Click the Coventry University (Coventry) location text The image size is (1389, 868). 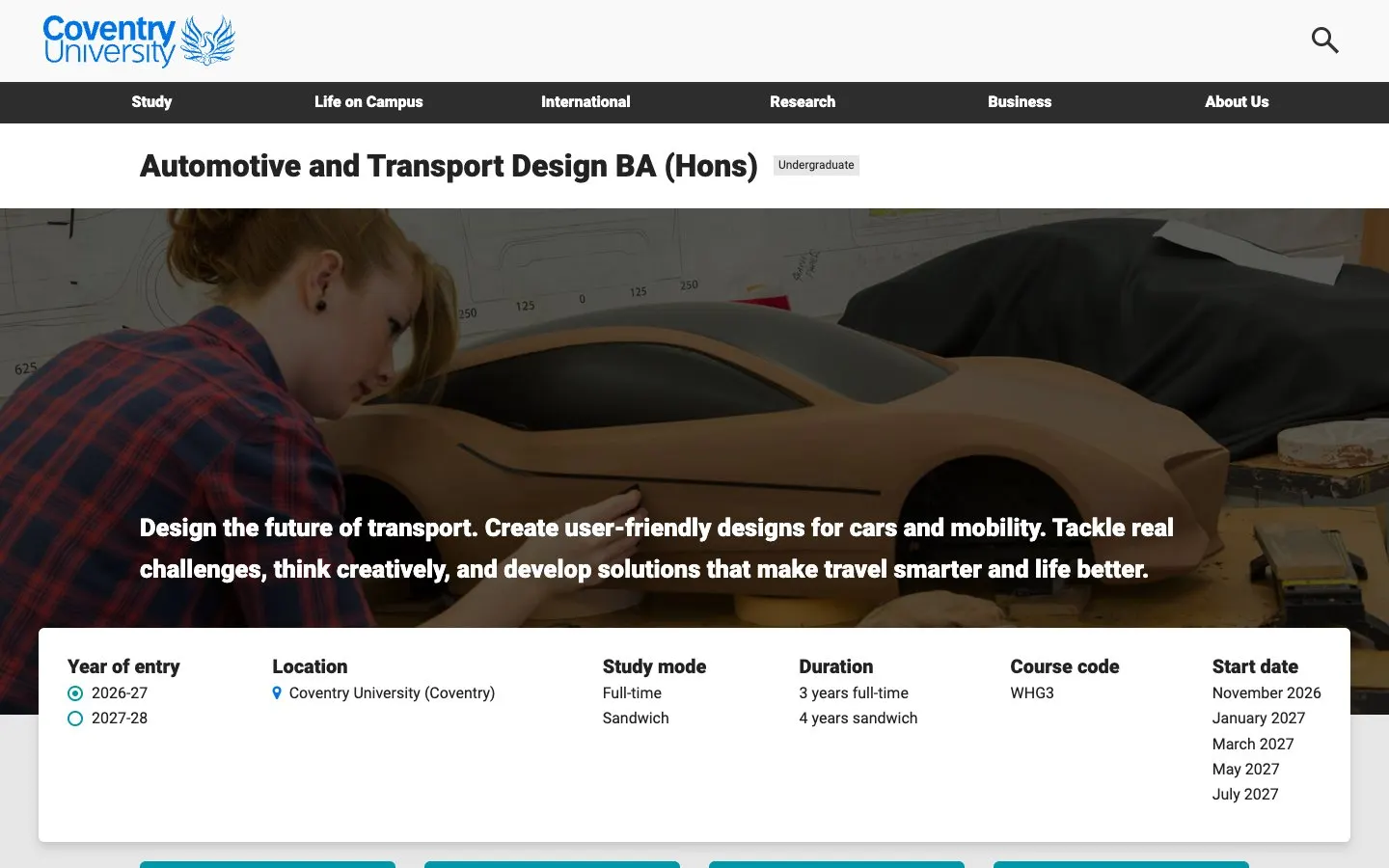coord(392,693)
